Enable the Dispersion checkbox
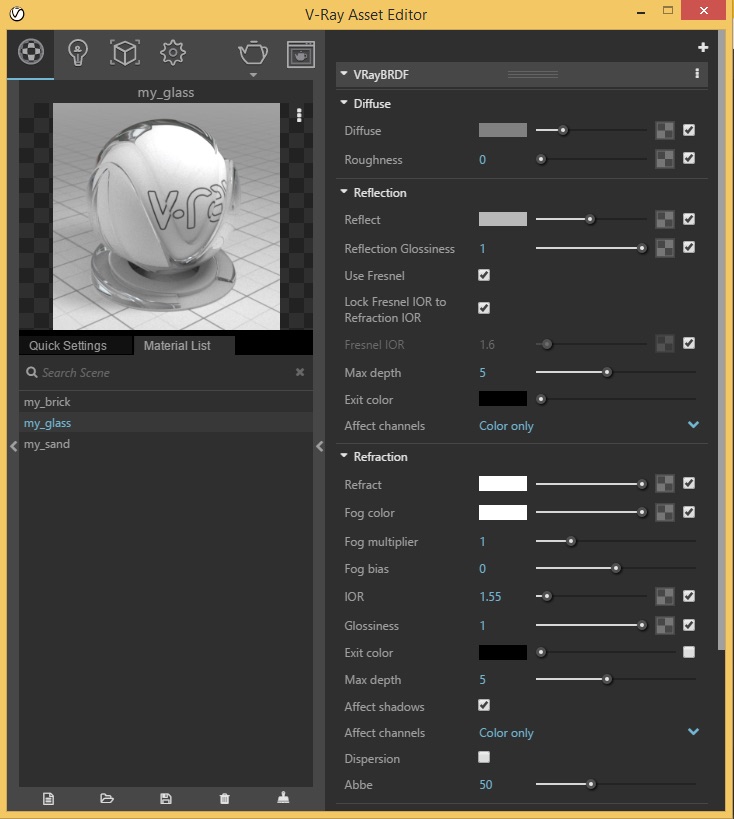The height and width of the screenshot is (819, 734). pyautogui.click(x=484, y=757)
